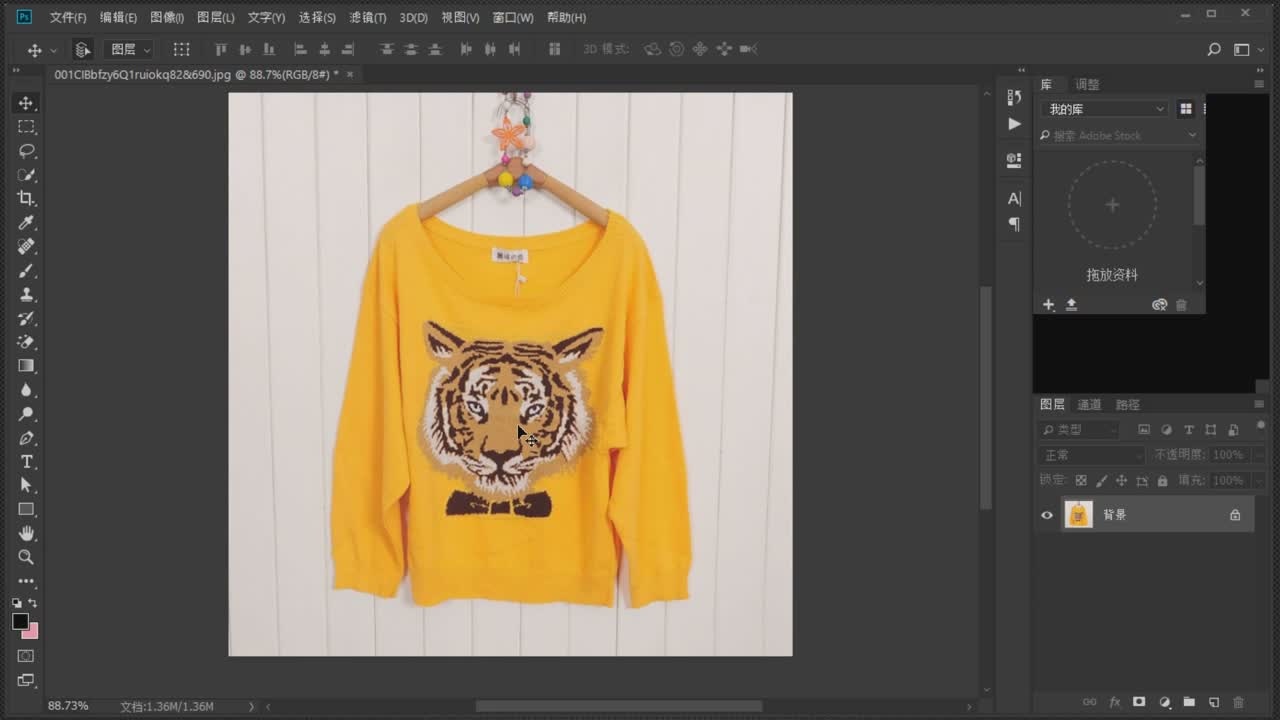This screenshot has height=720, width=1280.
Task: Select the Path Selection tool
Action: coord(26,485)
